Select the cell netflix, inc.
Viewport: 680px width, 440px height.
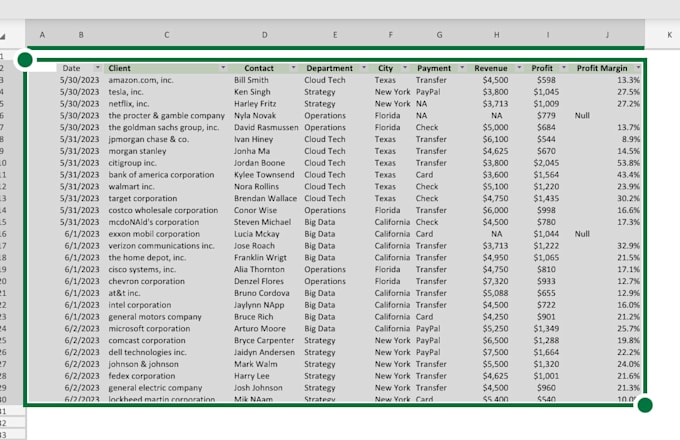129,104
